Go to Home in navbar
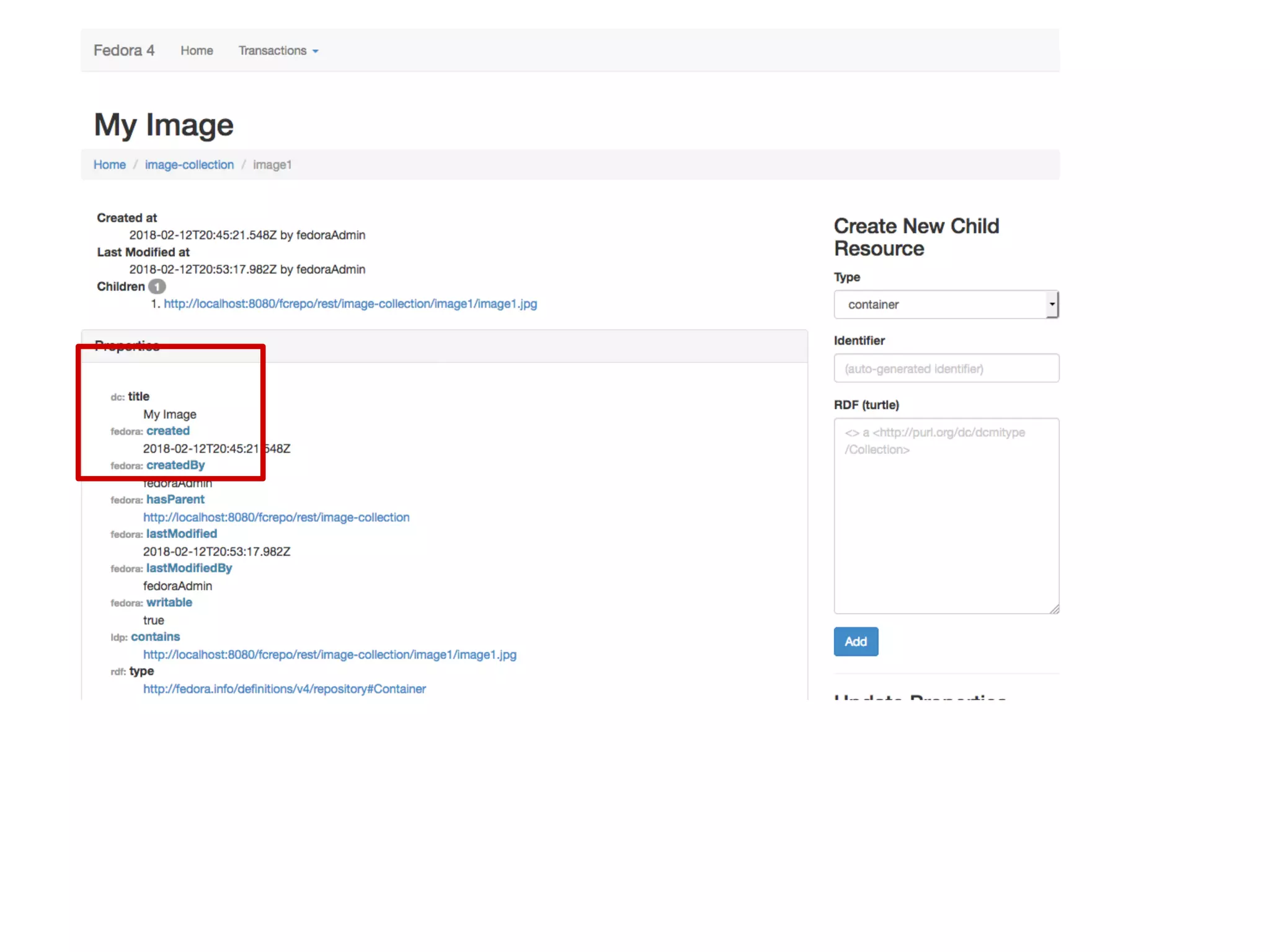The width and height of the screenshot is (1270, 952). tap(197, 51)
